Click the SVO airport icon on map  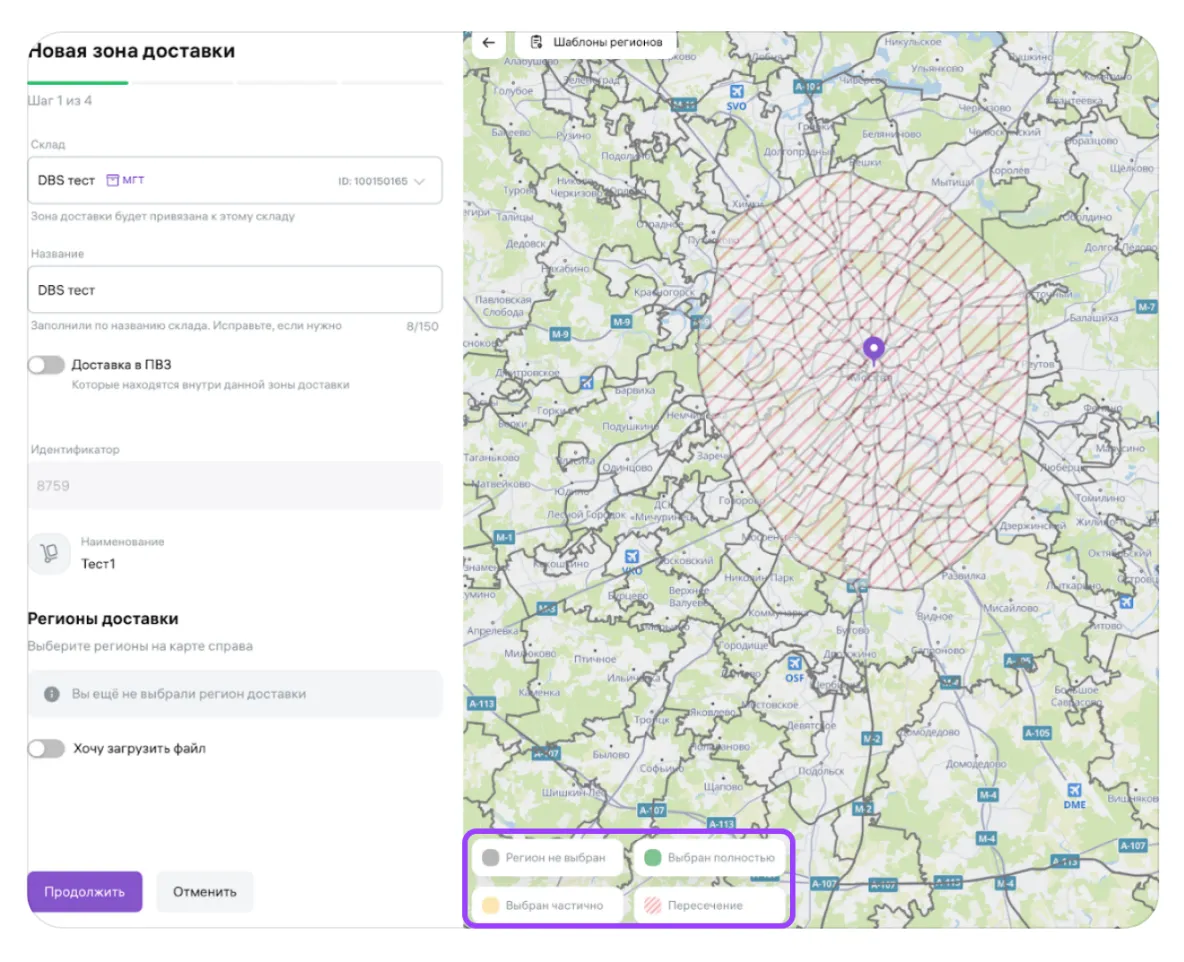tap(736, 90)
